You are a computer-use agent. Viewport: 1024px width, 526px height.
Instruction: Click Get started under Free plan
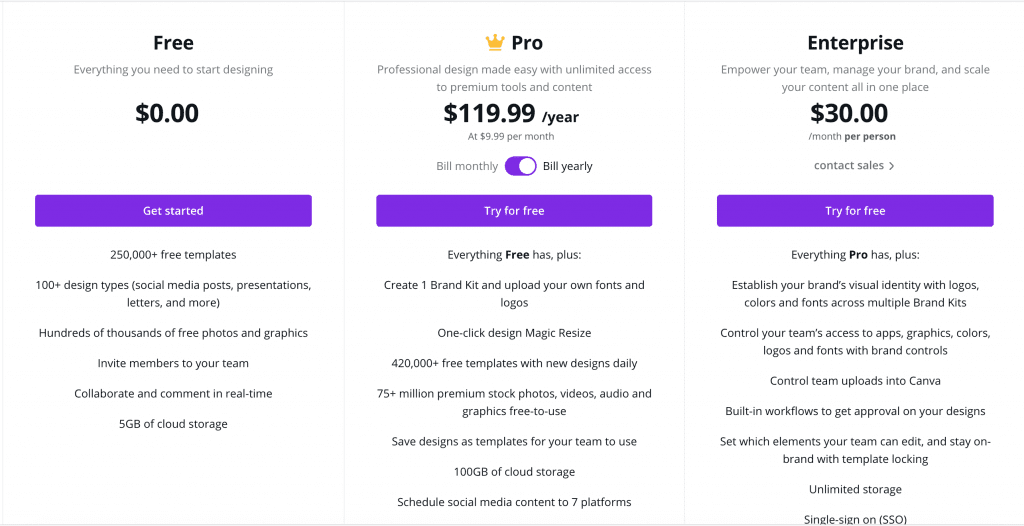(x=173, y=210)
